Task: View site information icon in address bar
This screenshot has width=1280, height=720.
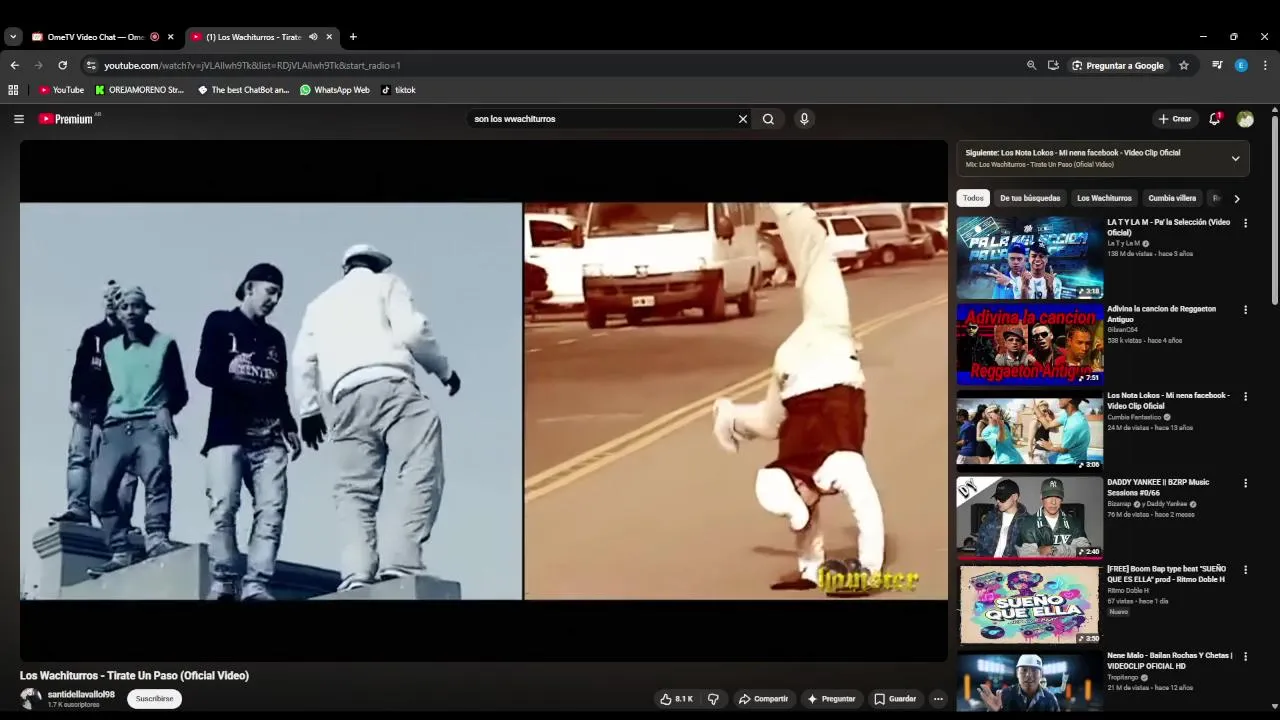Action: [91, 65]
